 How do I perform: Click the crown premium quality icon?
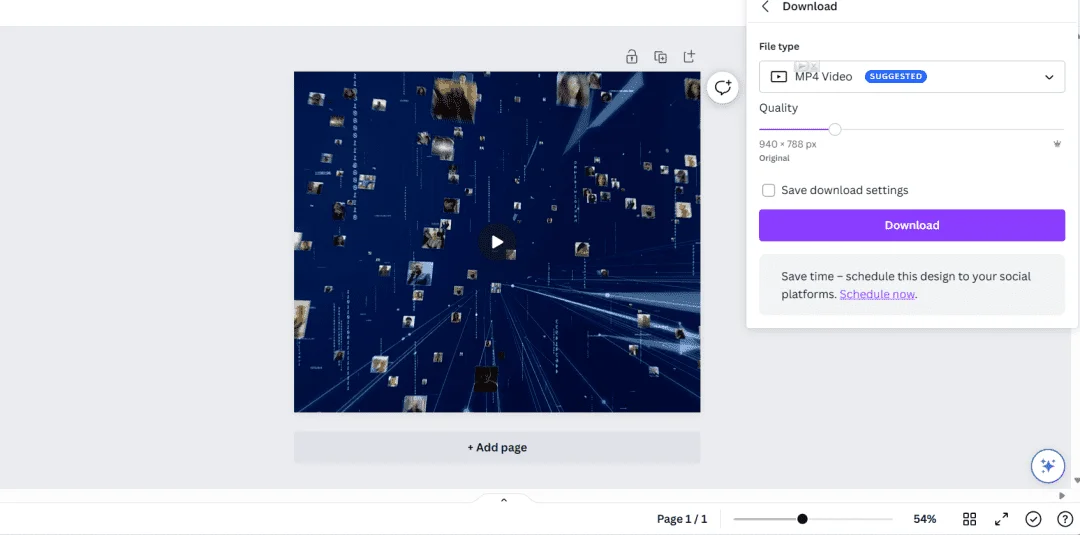click(1057, 144)
